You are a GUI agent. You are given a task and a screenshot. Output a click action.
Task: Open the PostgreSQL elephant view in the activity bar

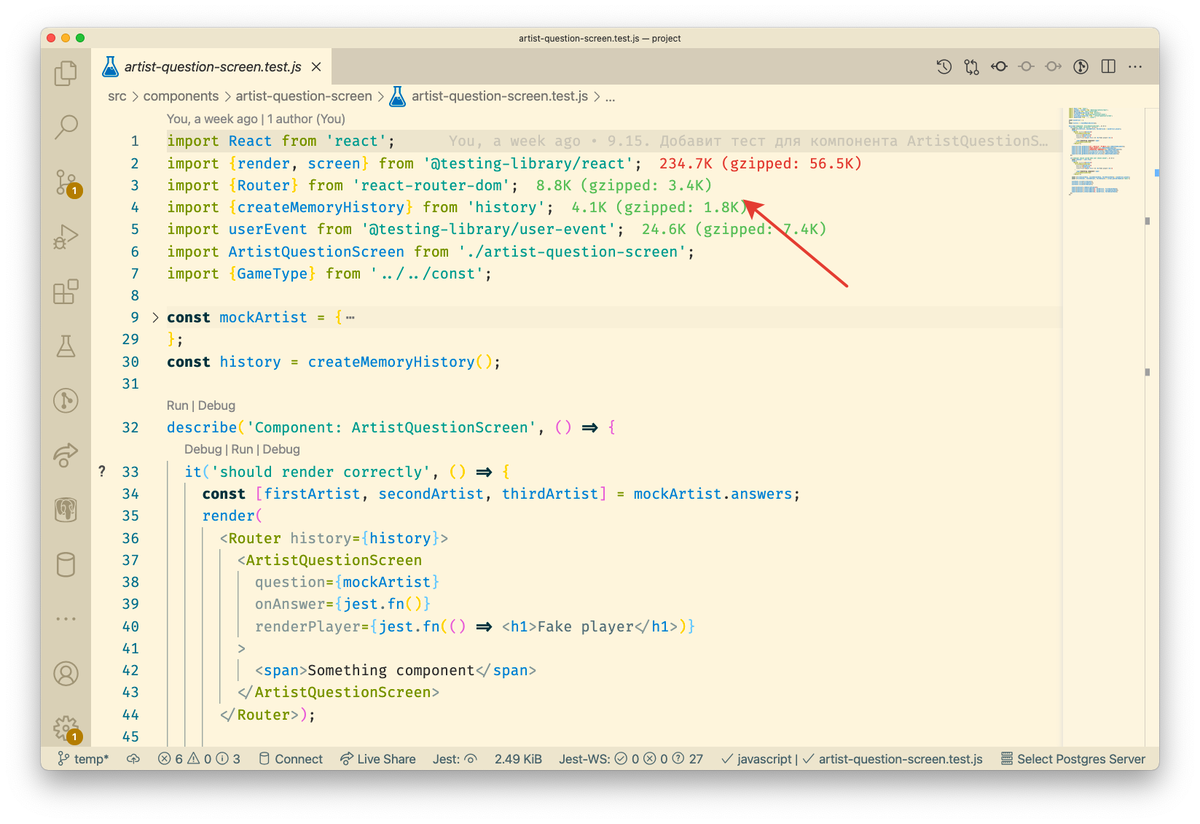[x=66, y=510]
